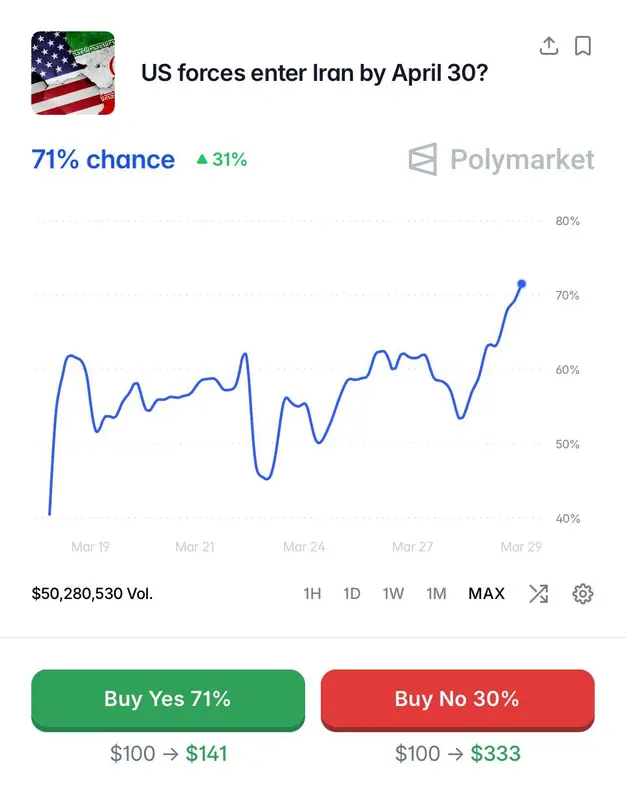
Task: Bookmark this market
Action: pyautogui.click(x=583, y=46)
